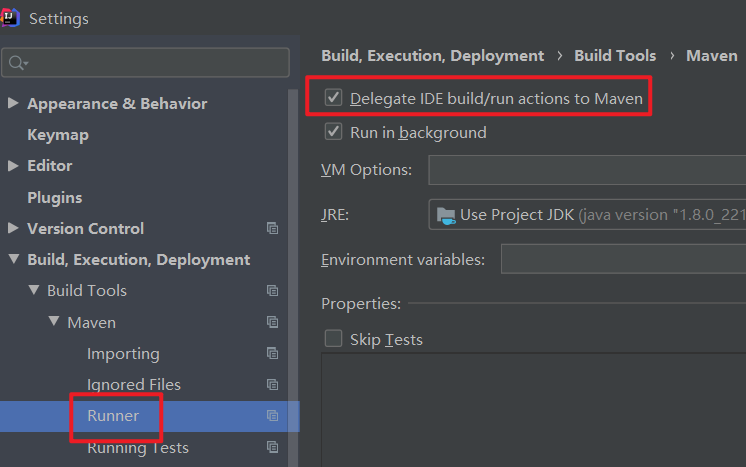This screenshot has height=467, width=746.
Task: Click the project-level icon beside Importing
Action: [x=272, y=353]
